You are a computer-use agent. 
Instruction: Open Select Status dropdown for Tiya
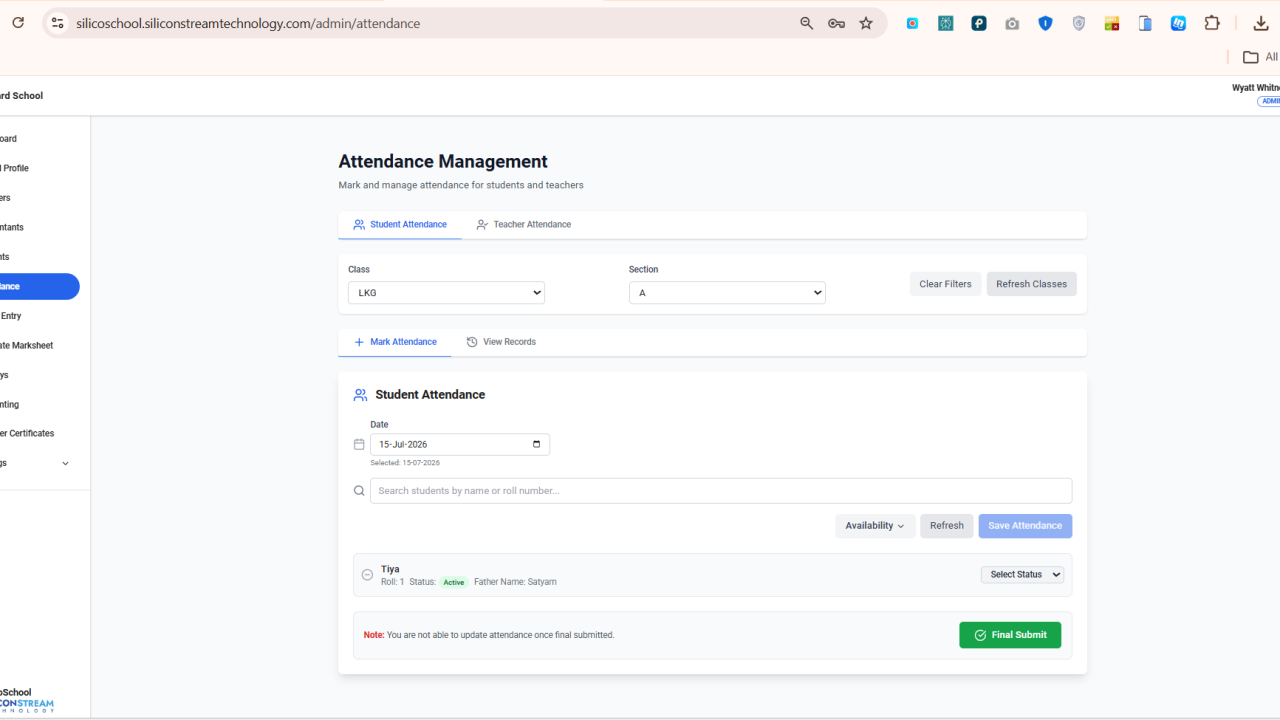1022,575
